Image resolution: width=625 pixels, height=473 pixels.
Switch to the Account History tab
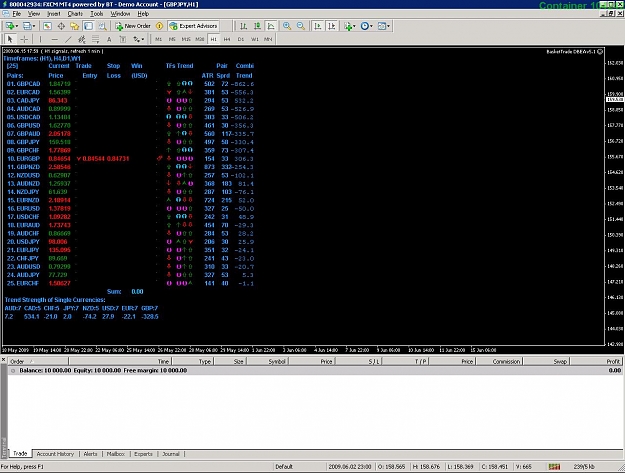tap(55, 454)
